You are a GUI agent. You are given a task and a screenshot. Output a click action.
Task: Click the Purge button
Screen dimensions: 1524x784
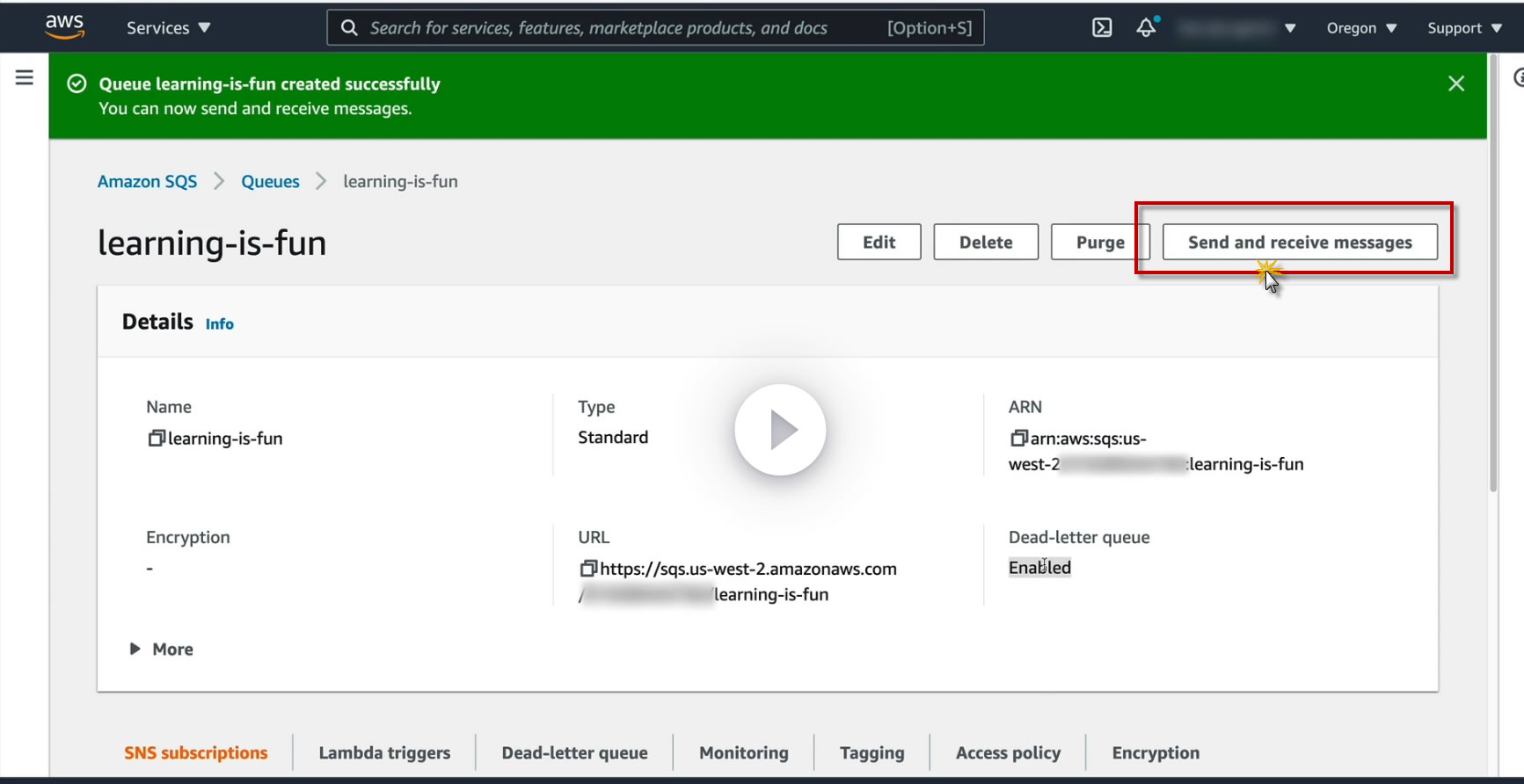(x=1099, y=242)
